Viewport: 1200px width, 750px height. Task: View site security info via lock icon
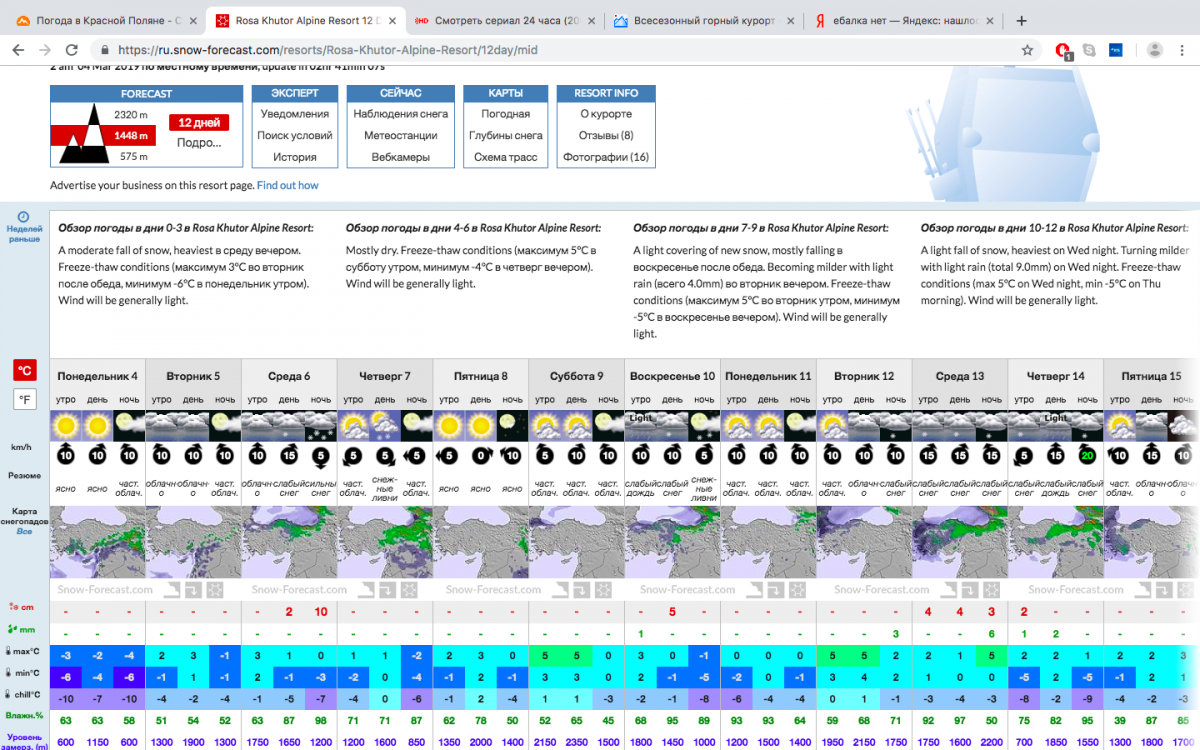[x=104, y=50]
